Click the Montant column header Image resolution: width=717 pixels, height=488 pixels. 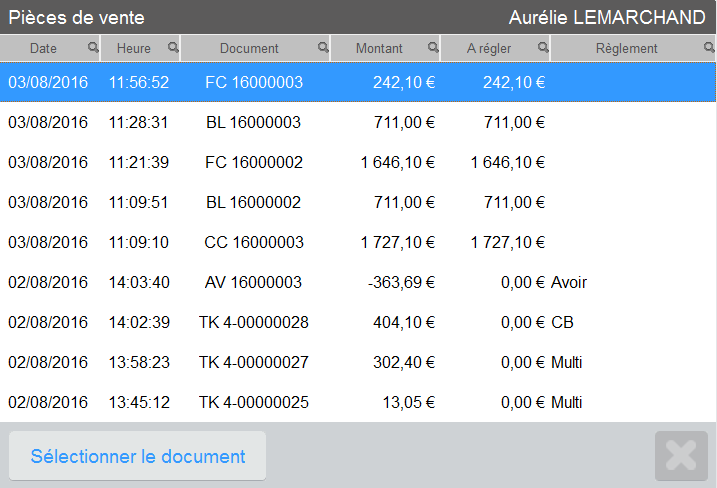(379, 48)
